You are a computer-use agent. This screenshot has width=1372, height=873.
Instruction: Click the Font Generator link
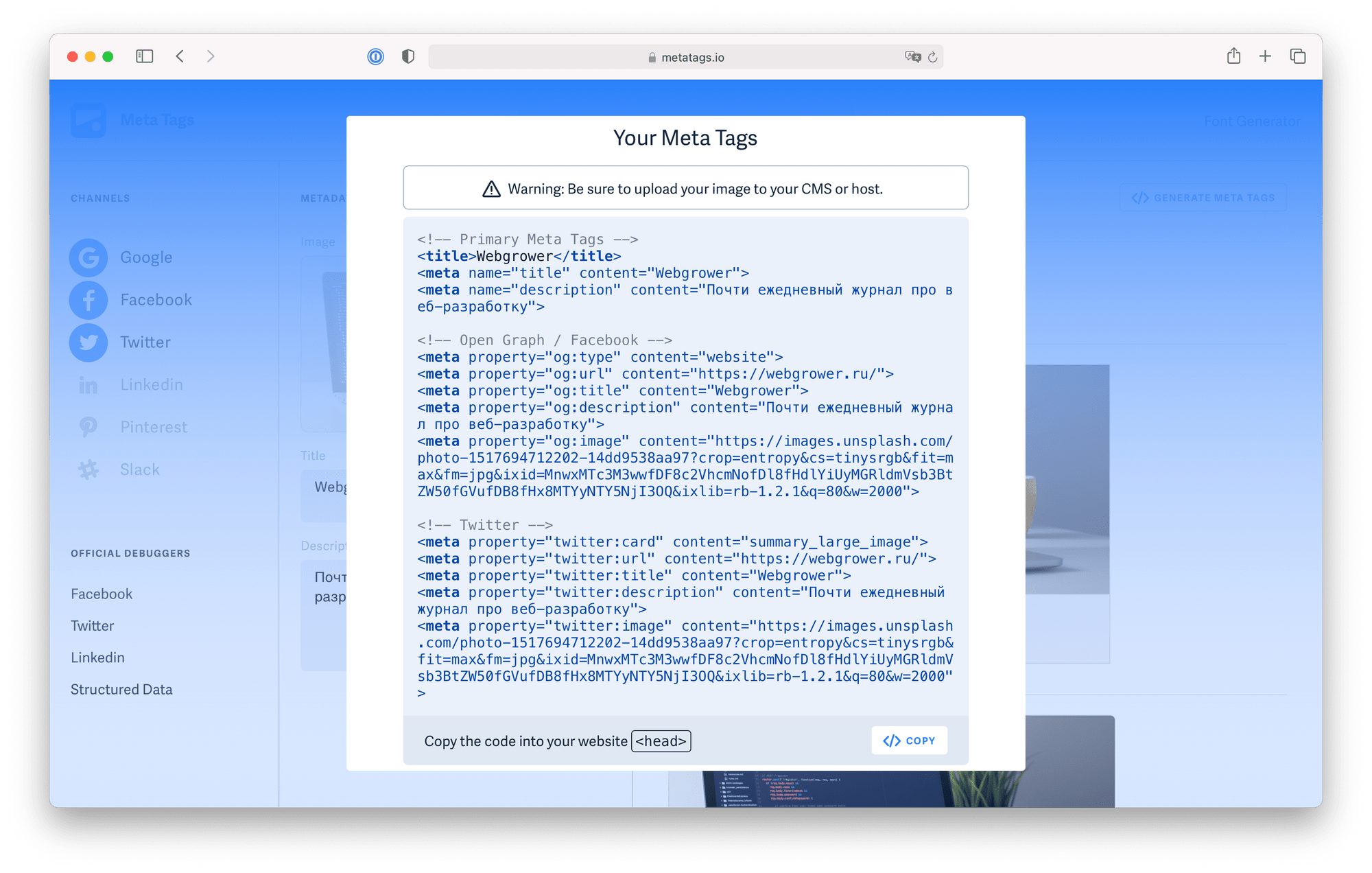coord(1252,121)
